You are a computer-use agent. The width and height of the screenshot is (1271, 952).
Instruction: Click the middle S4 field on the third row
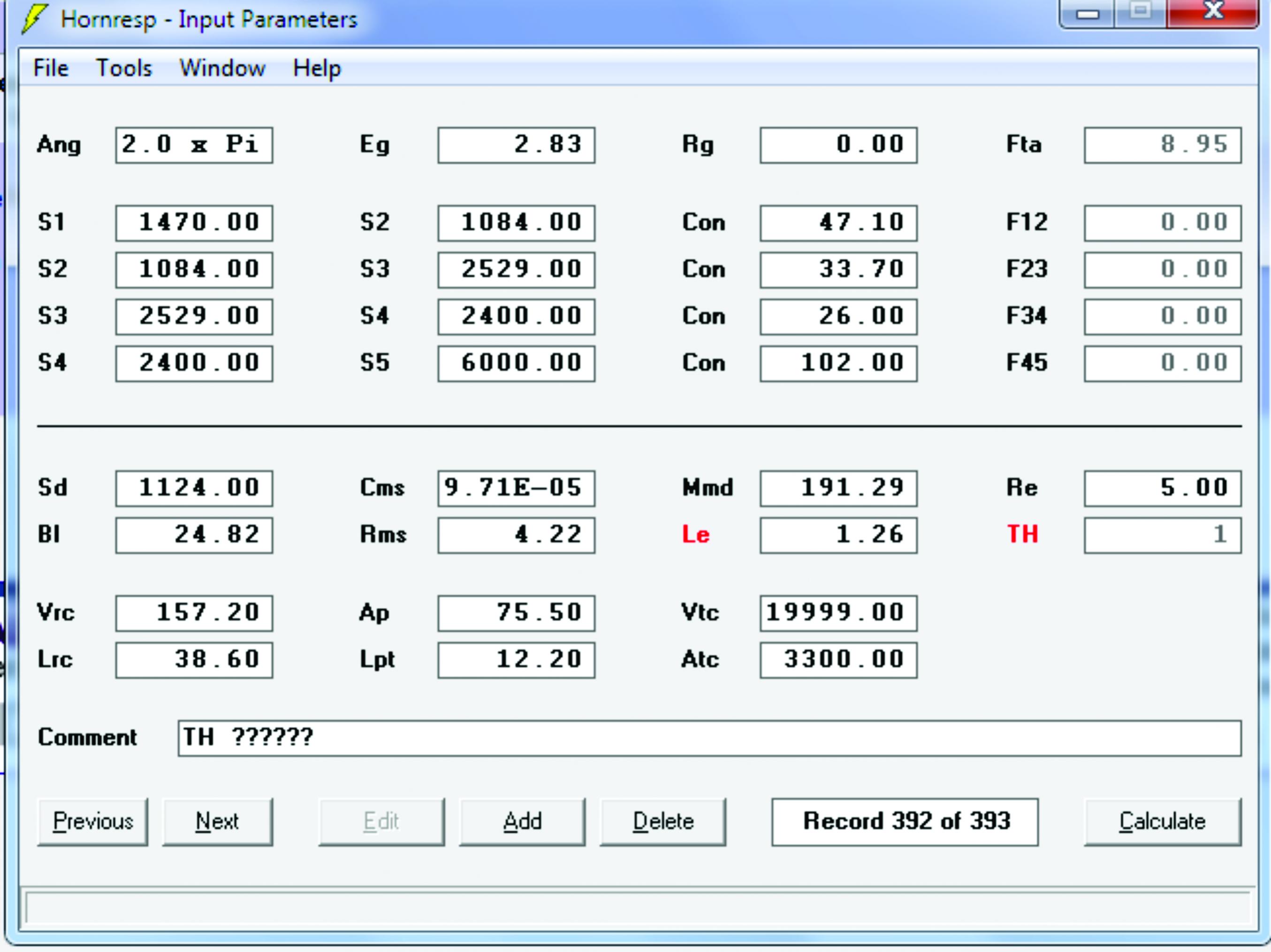[x=516, y=317]
